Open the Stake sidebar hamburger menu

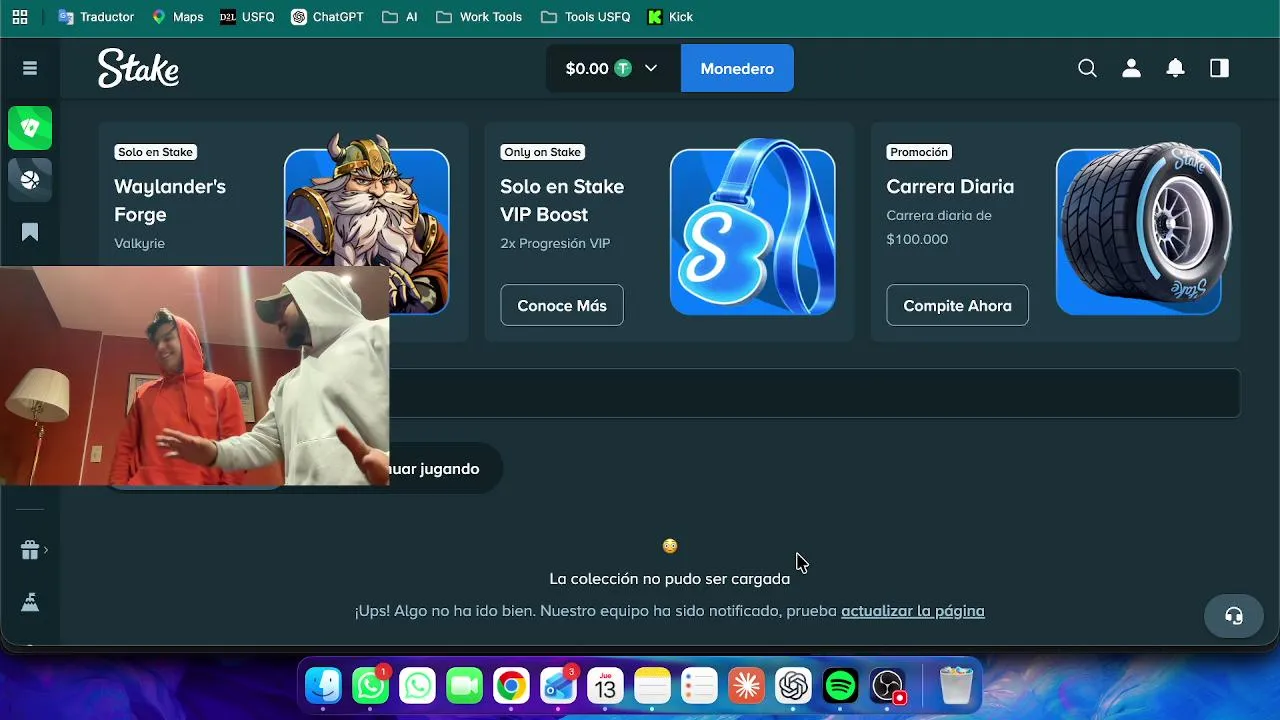[30, 68]
